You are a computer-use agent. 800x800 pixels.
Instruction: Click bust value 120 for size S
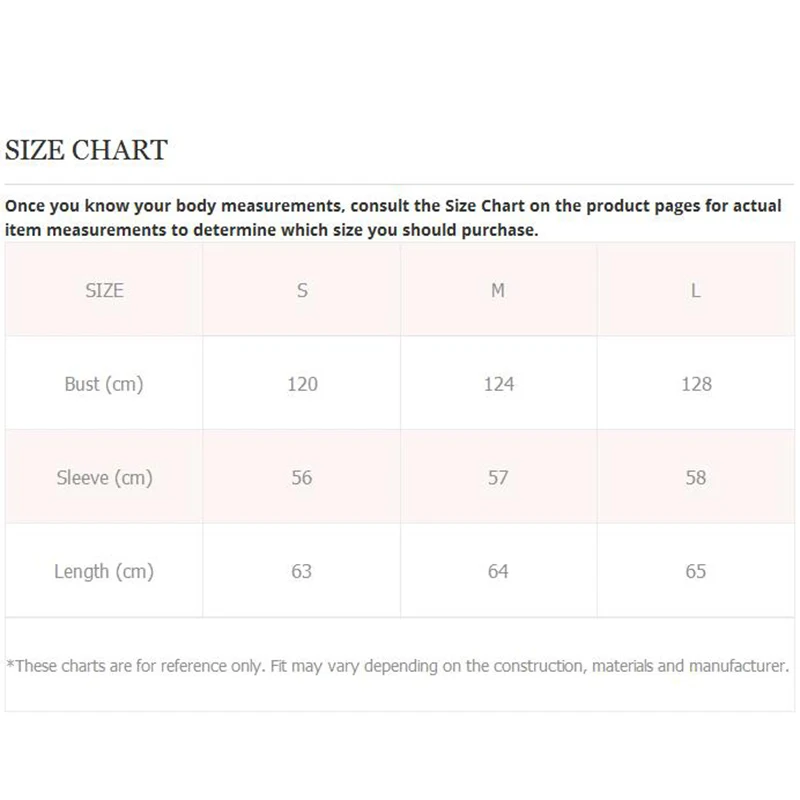[302, 384]
